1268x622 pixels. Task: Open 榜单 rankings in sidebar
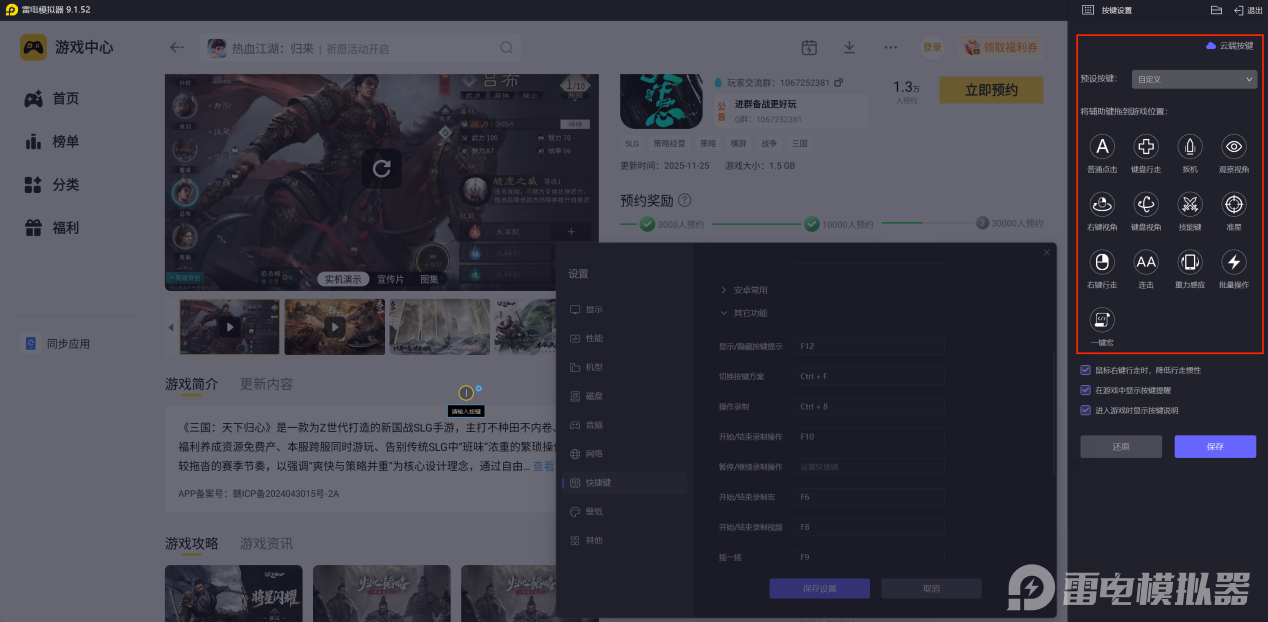tap(53, 141)
